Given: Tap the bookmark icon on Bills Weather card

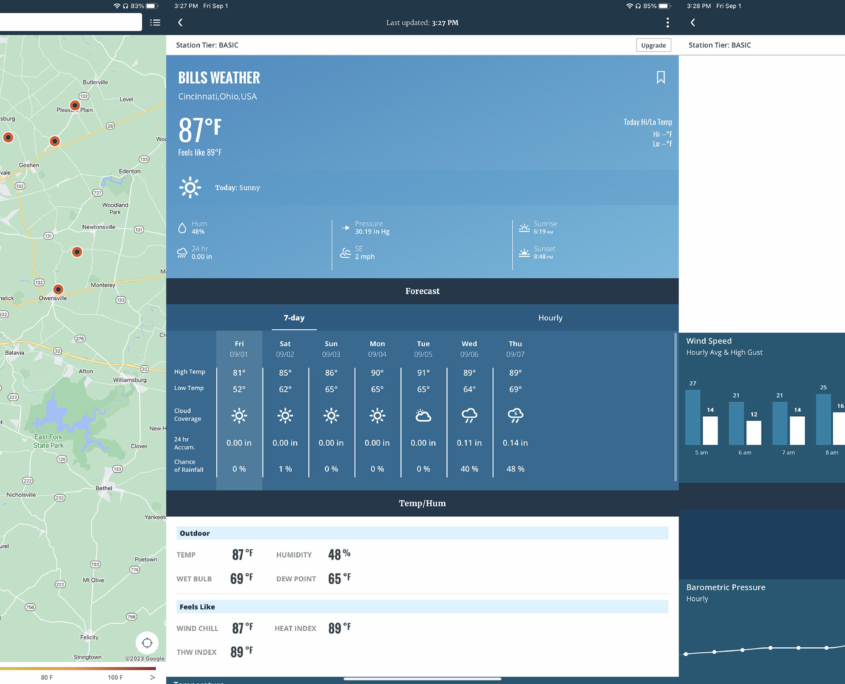Looking at the screenshot, I should click(661, 77).
